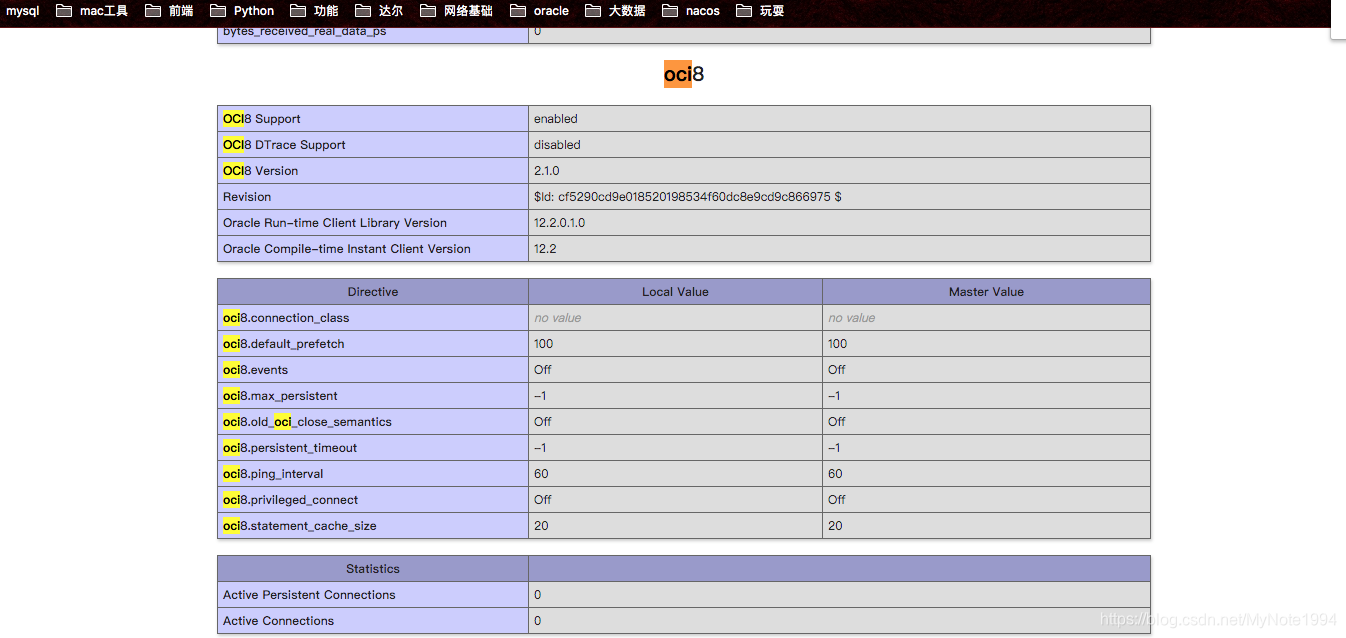1346x638 pixels.
Task: Open the oracle bookmark folder
Action: tap(539, 11)
